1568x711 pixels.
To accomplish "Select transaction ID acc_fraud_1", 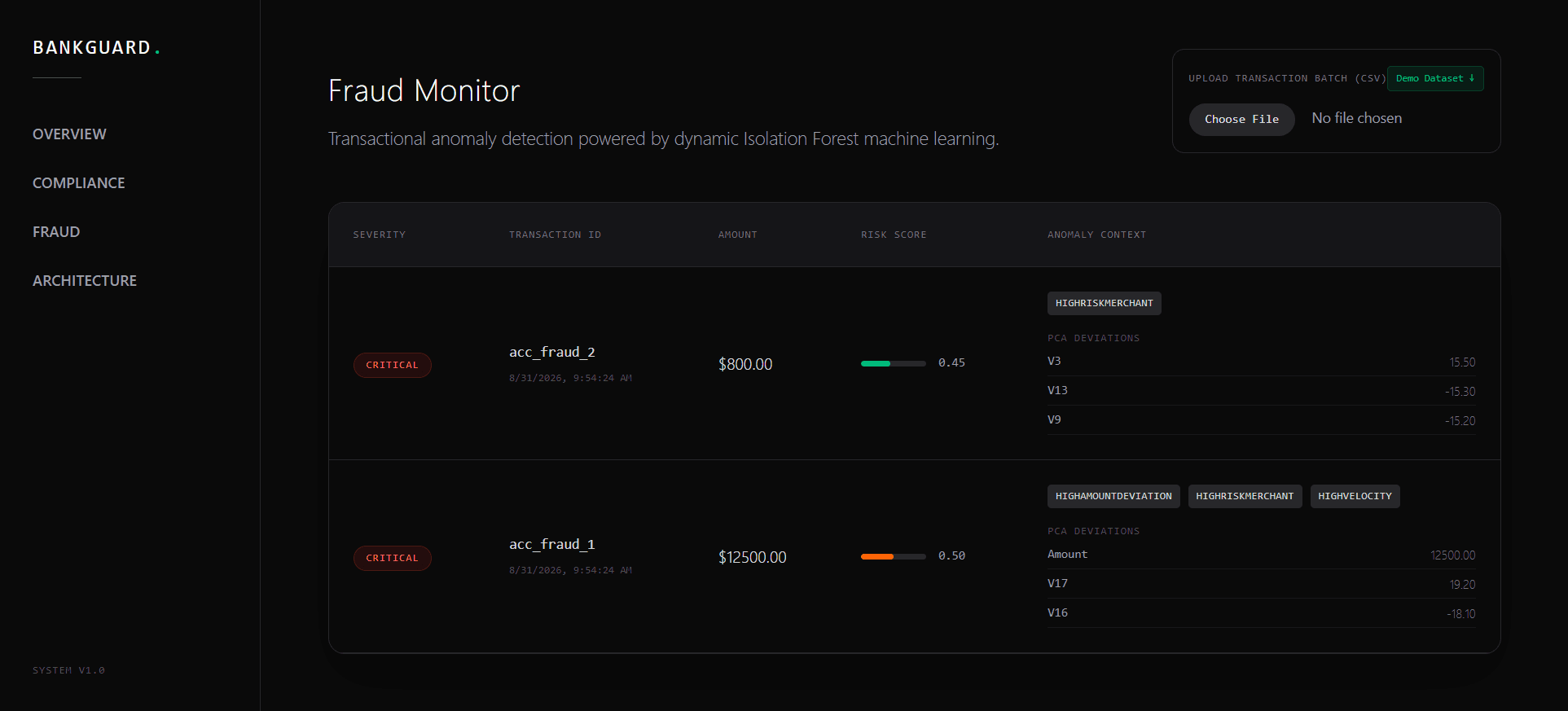I will (x=552, y=544).
